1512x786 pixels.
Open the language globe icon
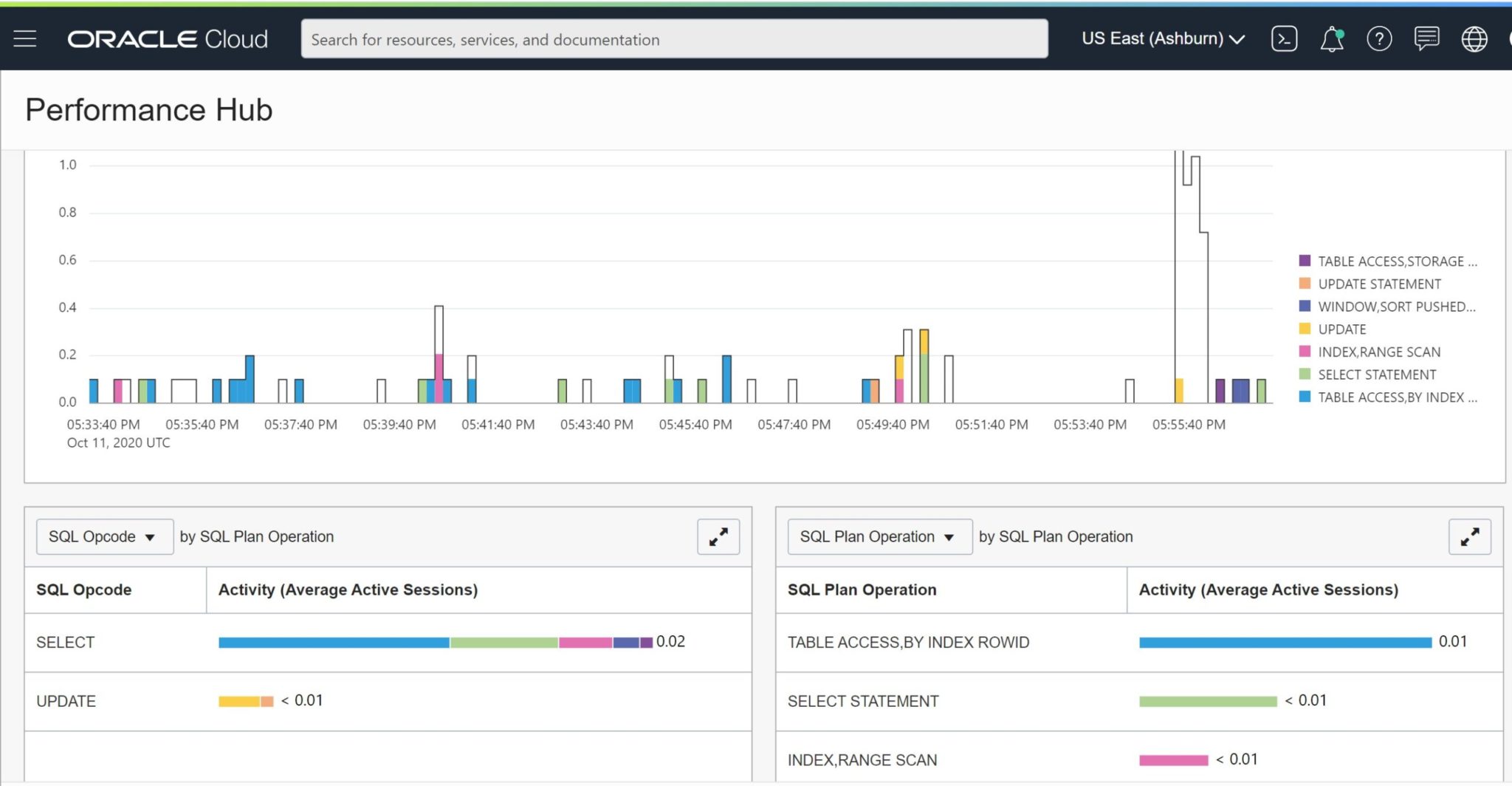click(1474, 39)
